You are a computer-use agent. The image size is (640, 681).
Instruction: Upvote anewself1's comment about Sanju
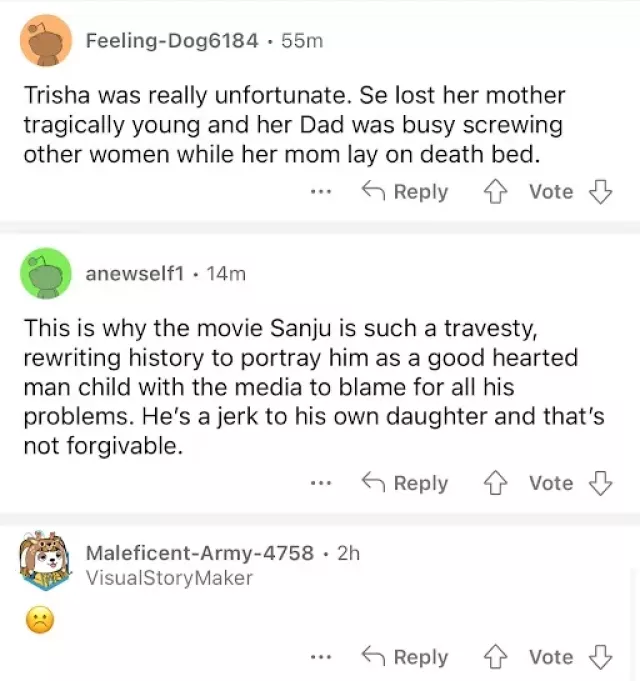coord(495,483)
